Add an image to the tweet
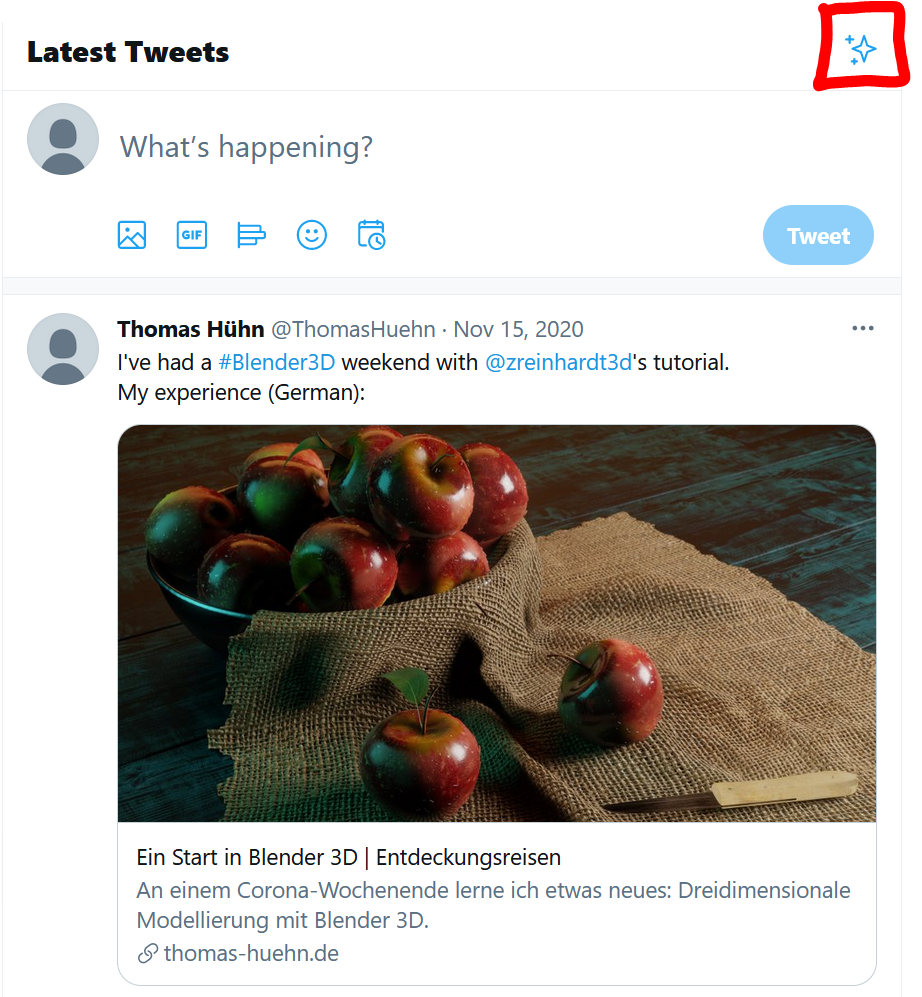The width and height of the screenshot is (922, 997). click(132, 235)
